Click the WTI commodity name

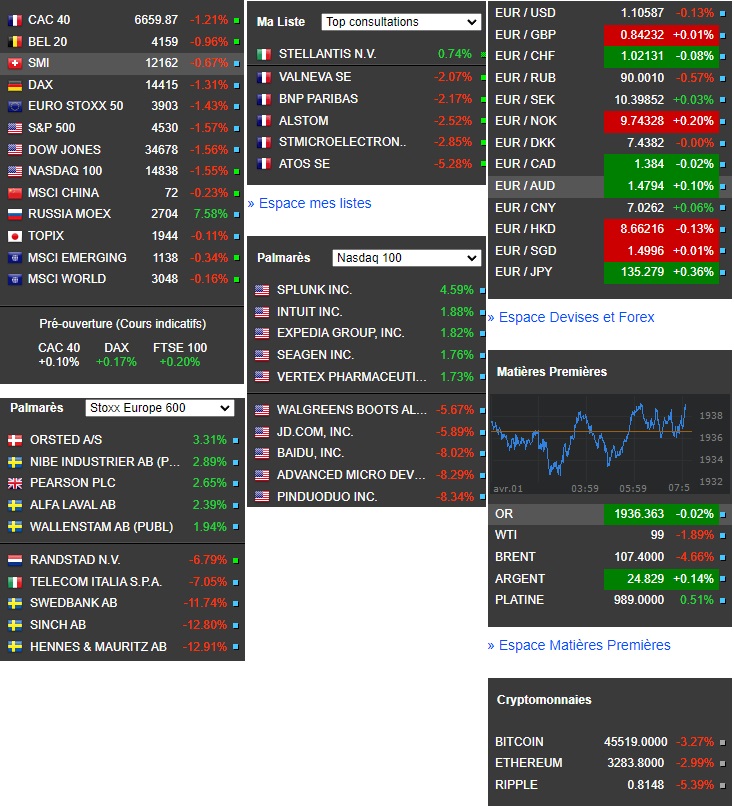point(506,535)
